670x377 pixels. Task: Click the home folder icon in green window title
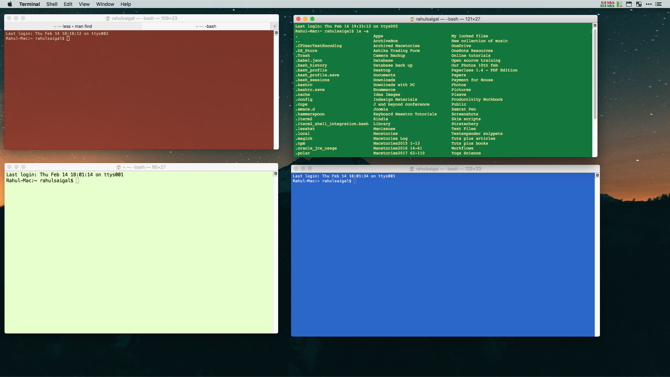click(412, 19)
